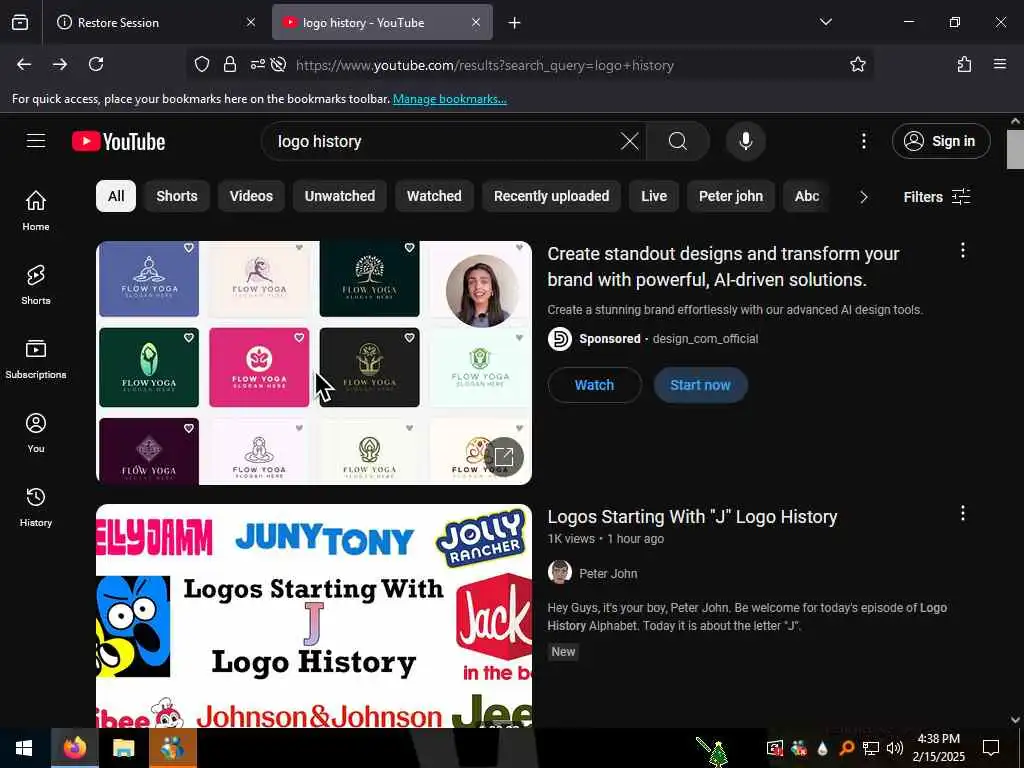Start voice search with the microphone
The height and width of the screenshot is (768, 1024).
click(x=745, y=141)
